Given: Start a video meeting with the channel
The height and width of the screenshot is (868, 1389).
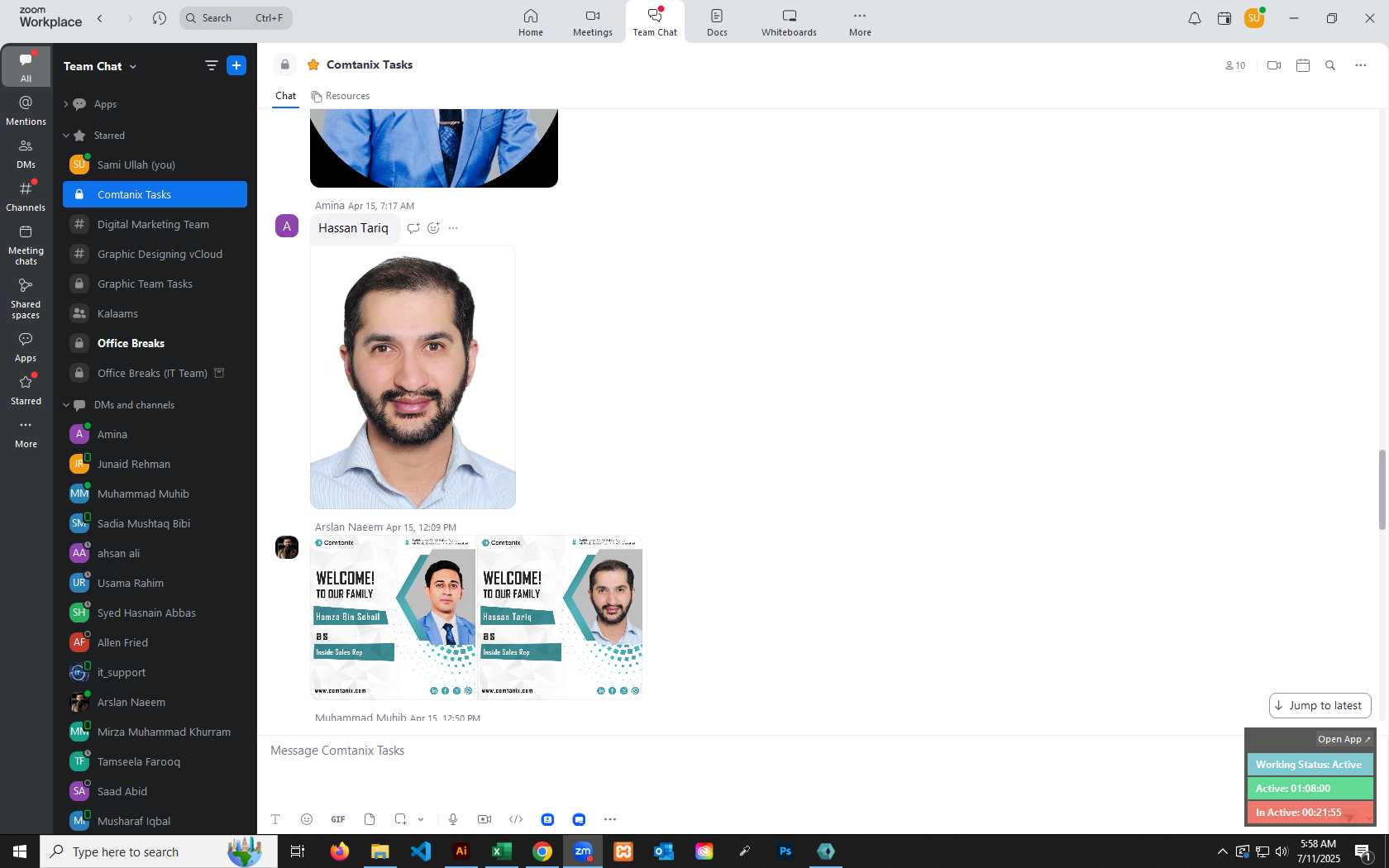Looking at the screenshot, I should [x=1274, y=65].
